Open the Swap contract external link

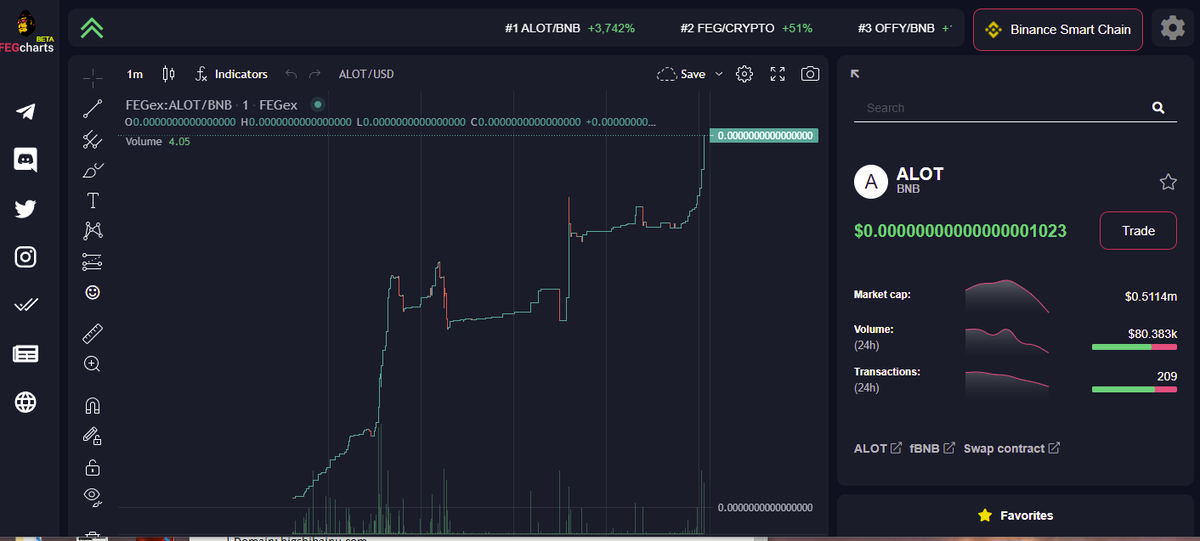pos(1012,448)
